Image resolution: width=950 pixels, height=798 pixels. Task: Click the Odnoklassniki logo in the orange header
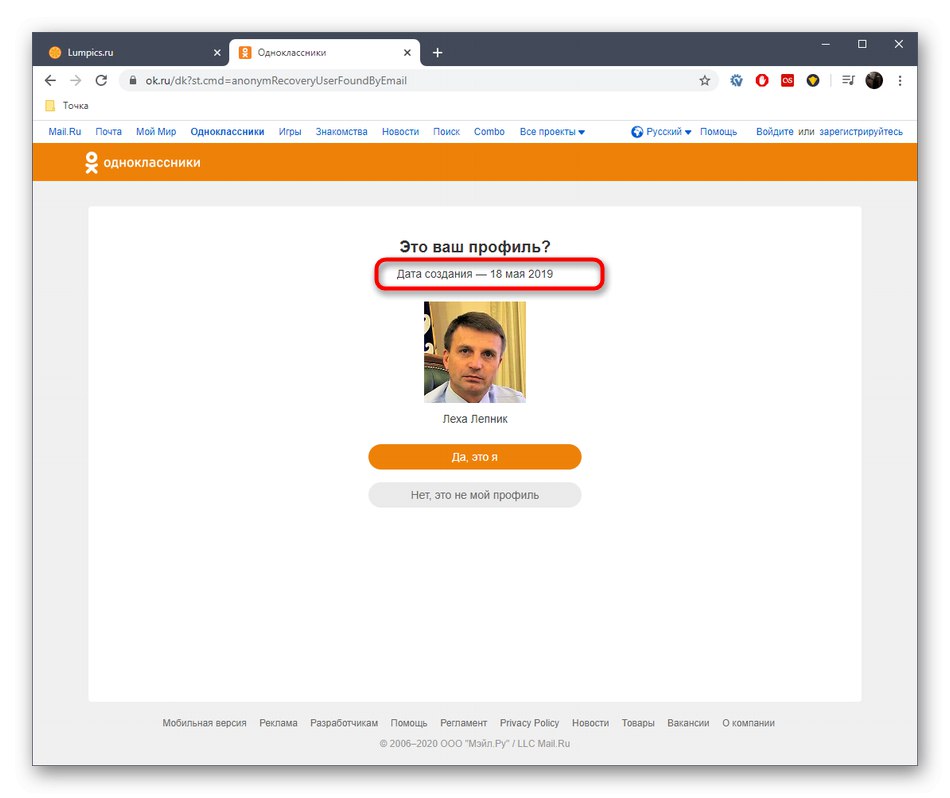(140, 161)
